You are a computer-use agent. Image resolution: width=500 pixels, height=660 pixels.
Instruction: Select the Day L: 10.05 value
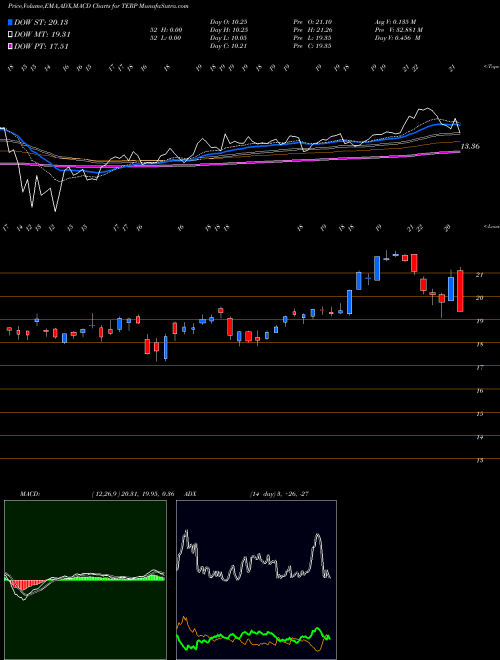point(228,38)
